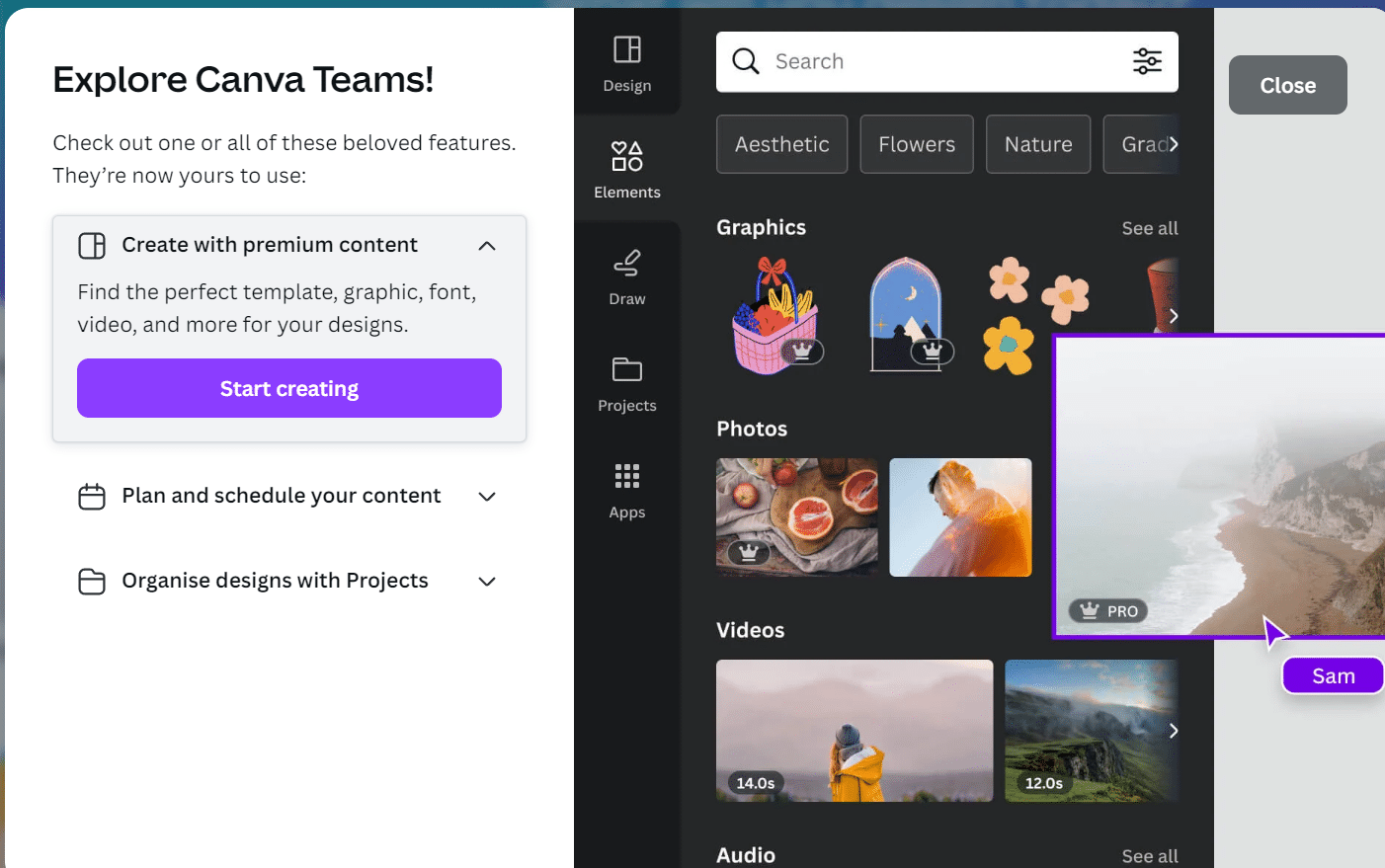This screenshot has width=1385, height=868.
Task: See all Audio
Action: pos(1150,856)
